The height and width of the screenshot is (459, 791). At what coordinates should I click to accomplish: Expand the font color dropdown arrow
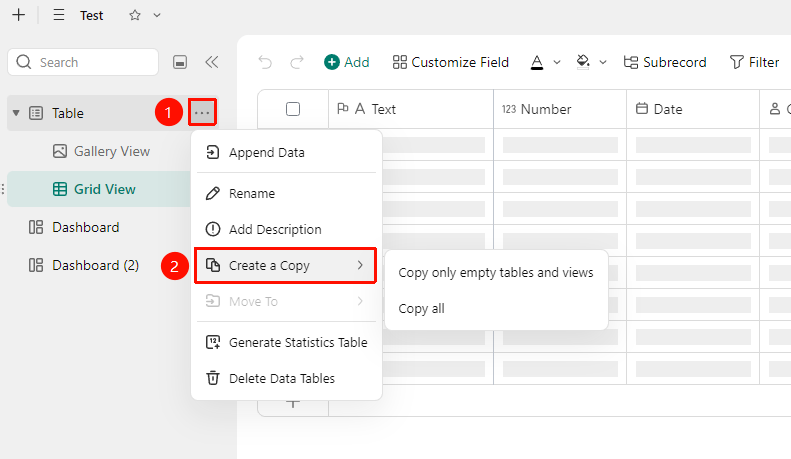pos(557,63)
